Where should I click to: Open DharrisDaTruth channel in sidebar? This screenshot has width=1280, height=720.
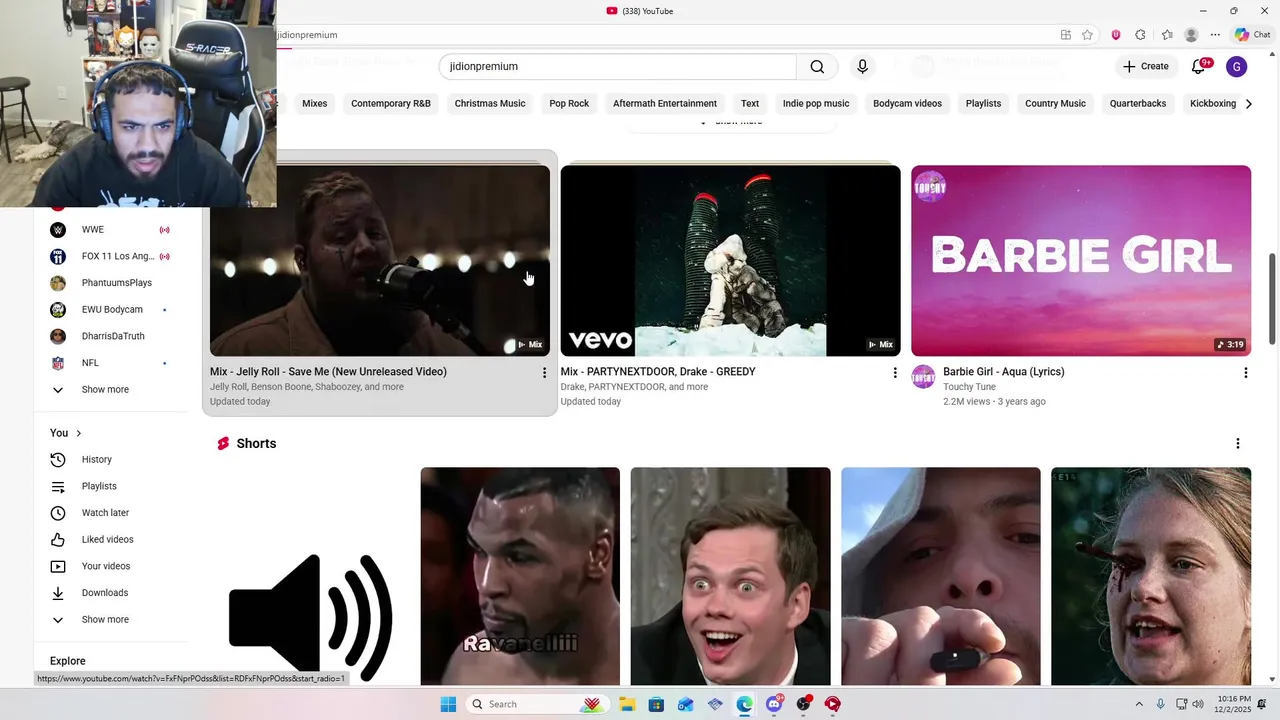pyautogui.click(x=111, y=336)
